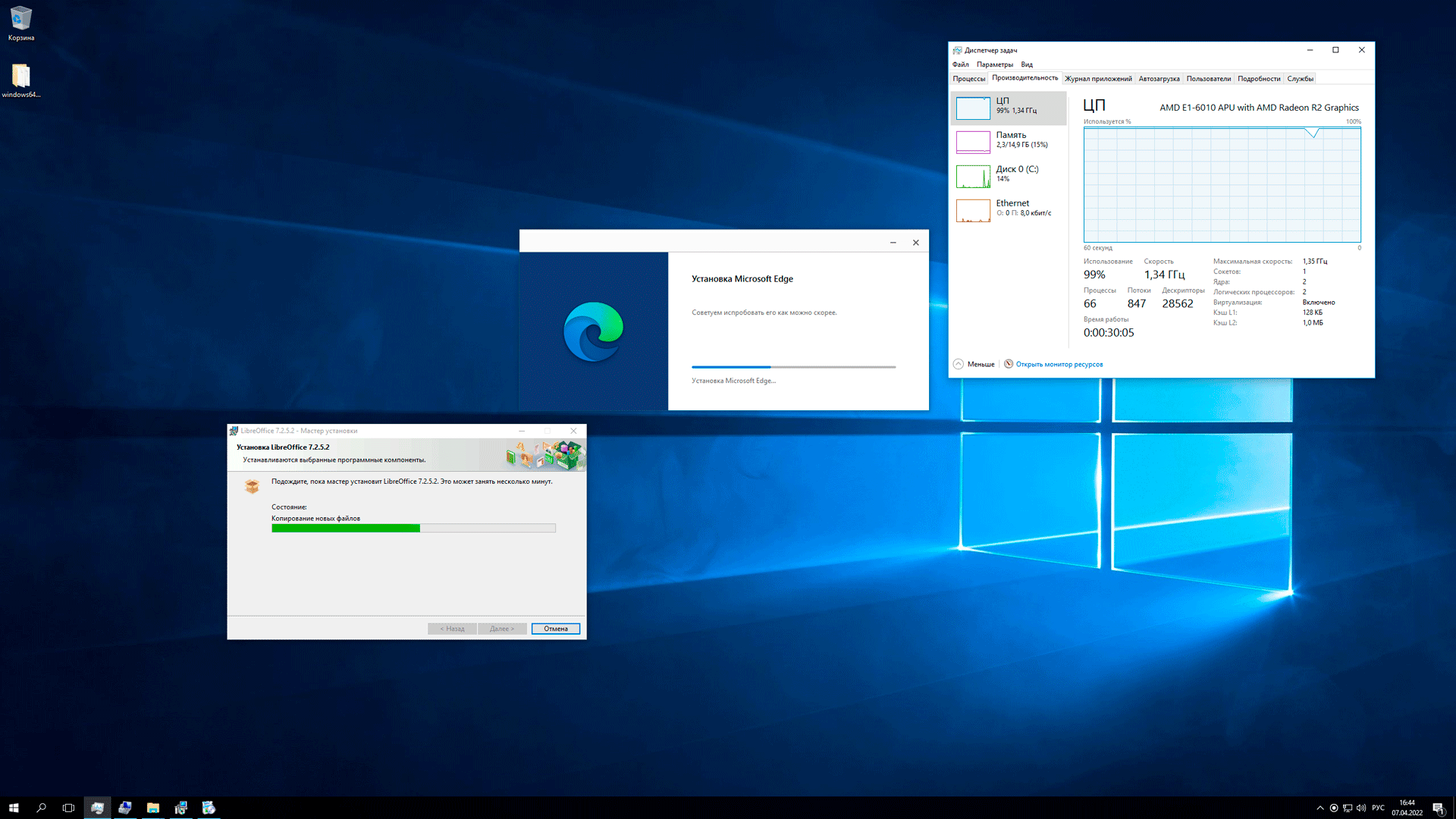
Task: Open the Параметры menu in Task Manager
Action: (994, 64)
